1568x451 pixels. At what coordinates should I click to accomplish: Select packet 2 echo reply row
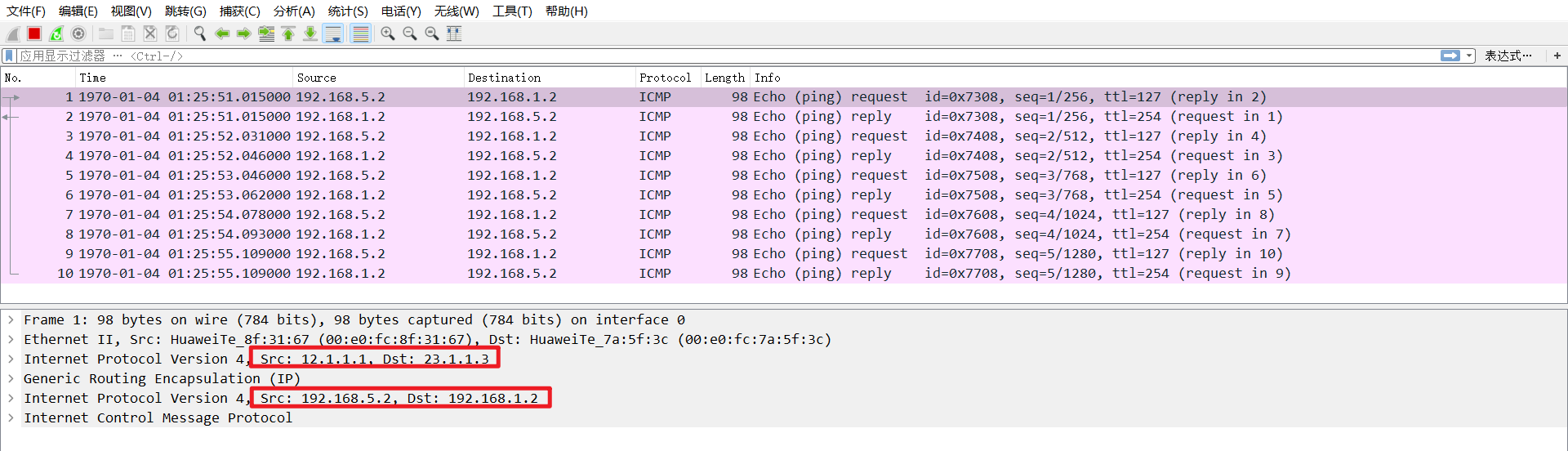783,116
